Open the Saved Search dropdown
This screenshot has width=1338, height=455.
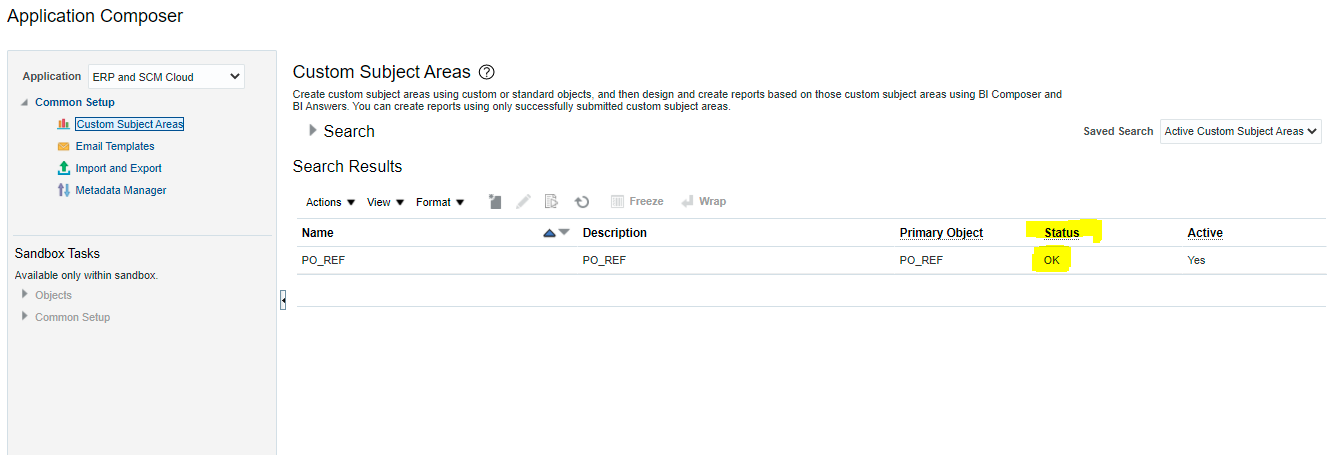1241,131
